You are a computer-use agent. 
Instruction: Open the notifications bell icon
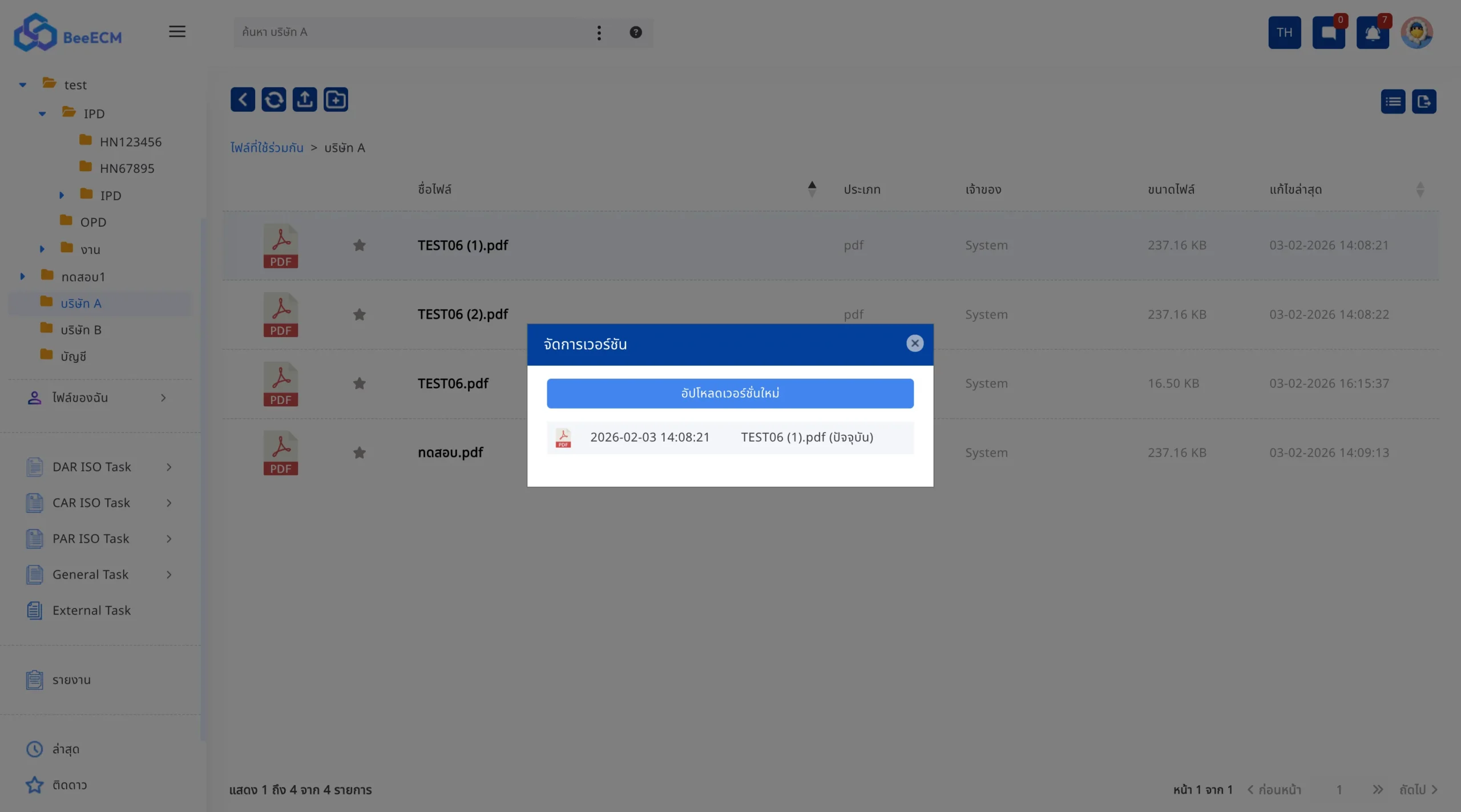[x=1372, y=33]
